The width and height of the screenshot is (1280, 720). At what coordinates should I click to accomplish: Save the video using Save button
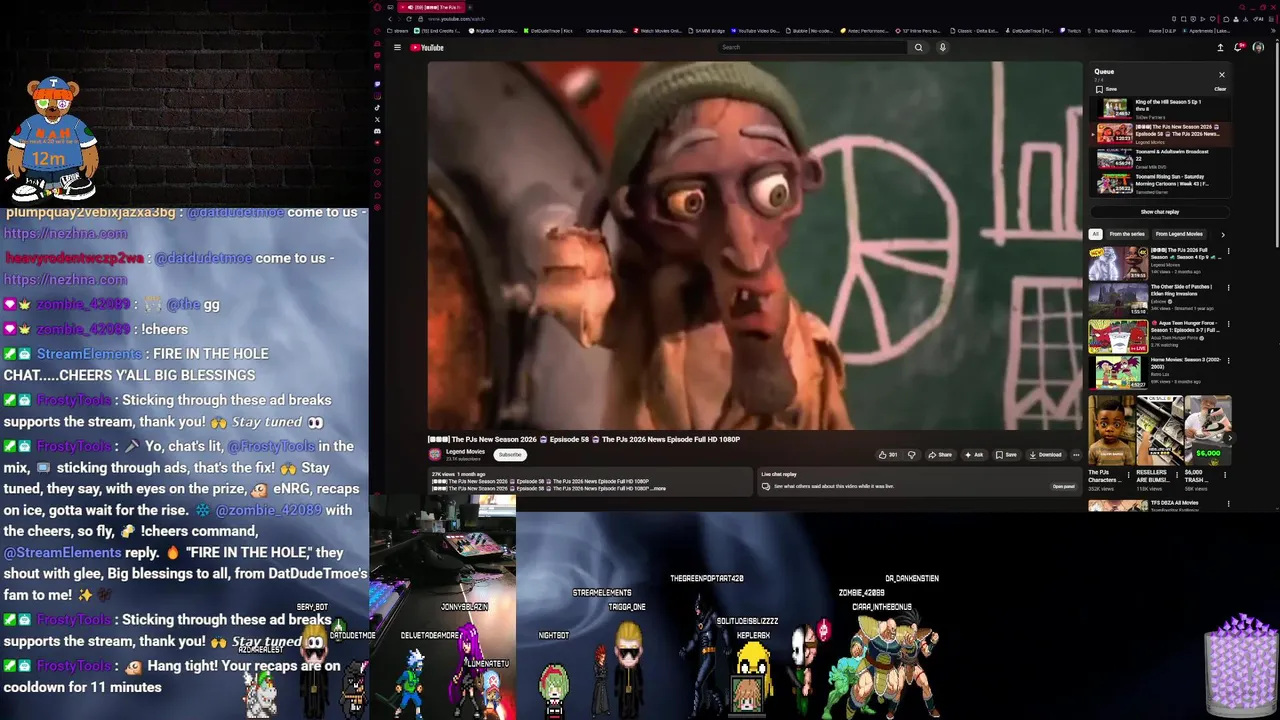[x=1006, y=455]
